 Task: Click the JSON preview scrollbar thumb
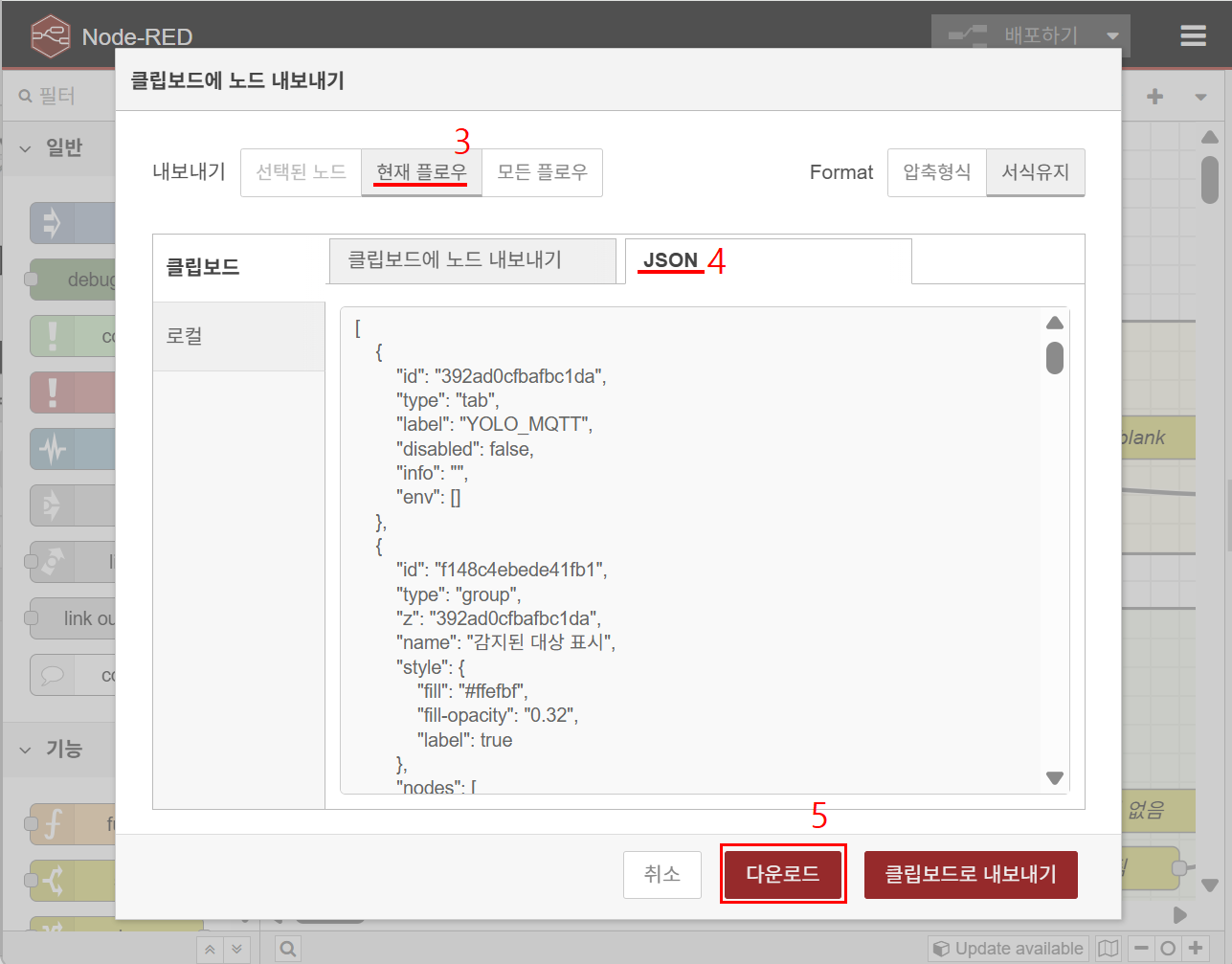(x=1055, y=358)
